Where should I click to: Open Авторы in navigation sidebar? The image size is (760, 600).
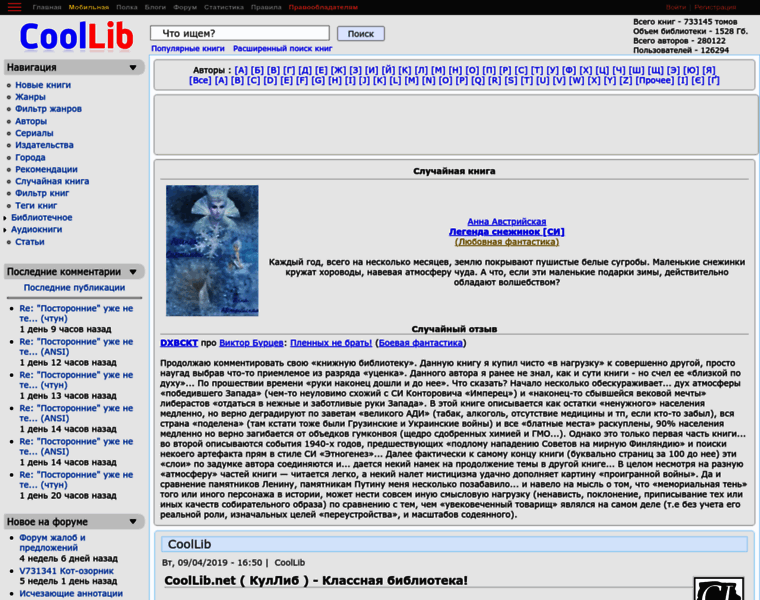point(31,121)
